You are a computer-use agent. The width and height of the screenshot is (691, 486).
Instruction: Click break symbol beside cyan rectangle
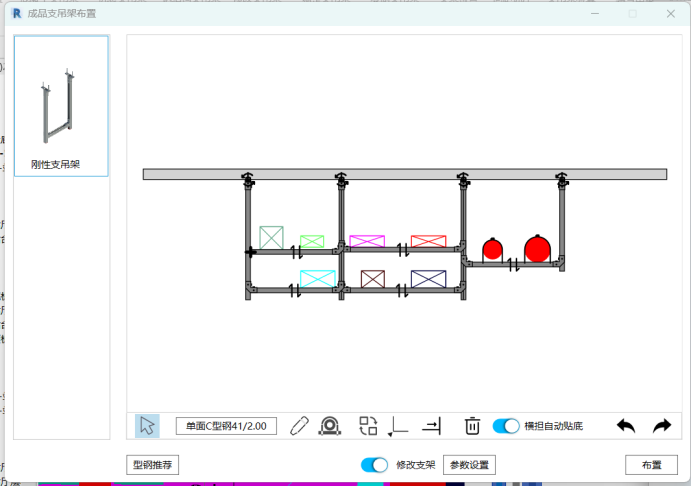pyautogui.click(x=295, y=290)
